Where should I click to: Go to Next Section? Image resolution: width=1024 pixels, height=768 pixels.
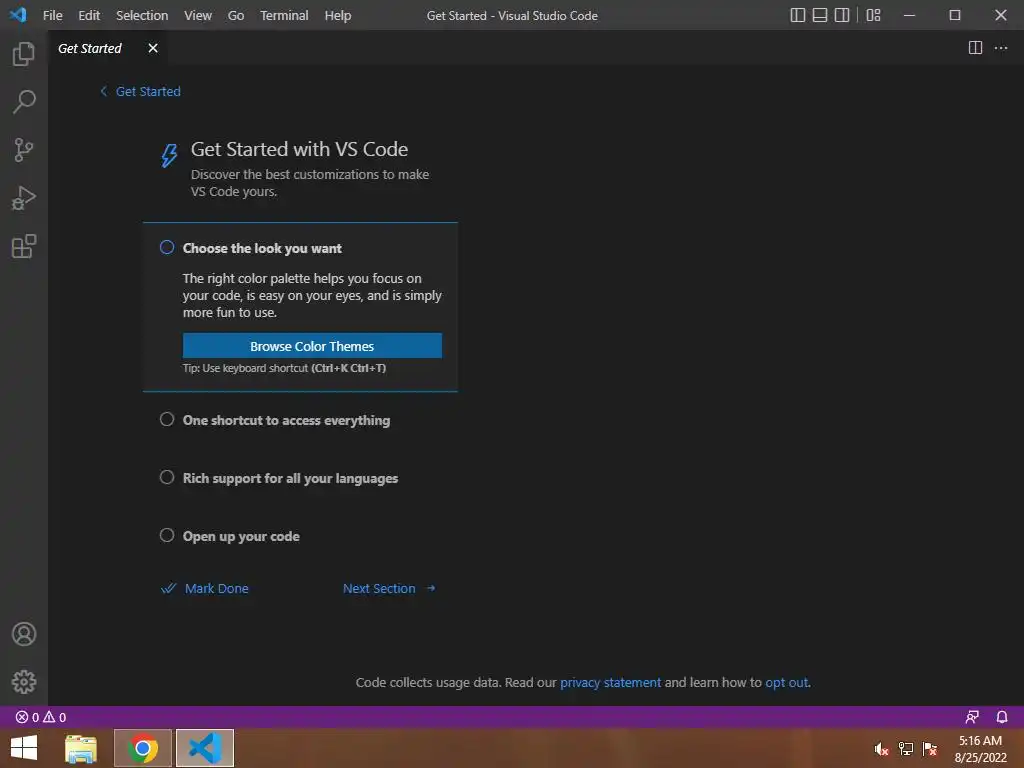(389, 588)
